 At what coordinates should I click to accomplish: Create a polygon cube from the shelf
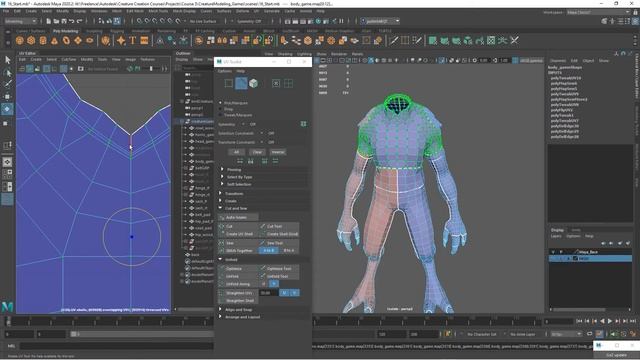pos(31,40)
